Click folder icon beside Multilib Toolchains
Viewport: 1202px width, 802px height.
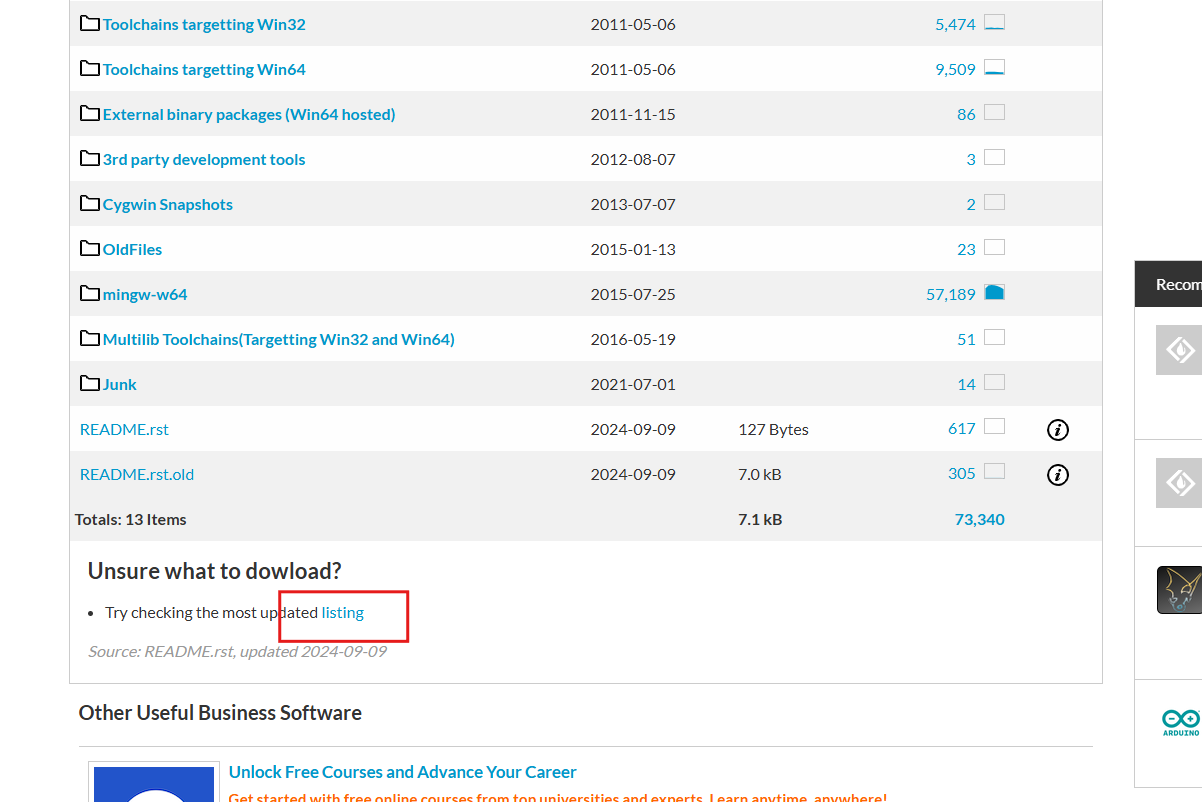tap(90, 338)
